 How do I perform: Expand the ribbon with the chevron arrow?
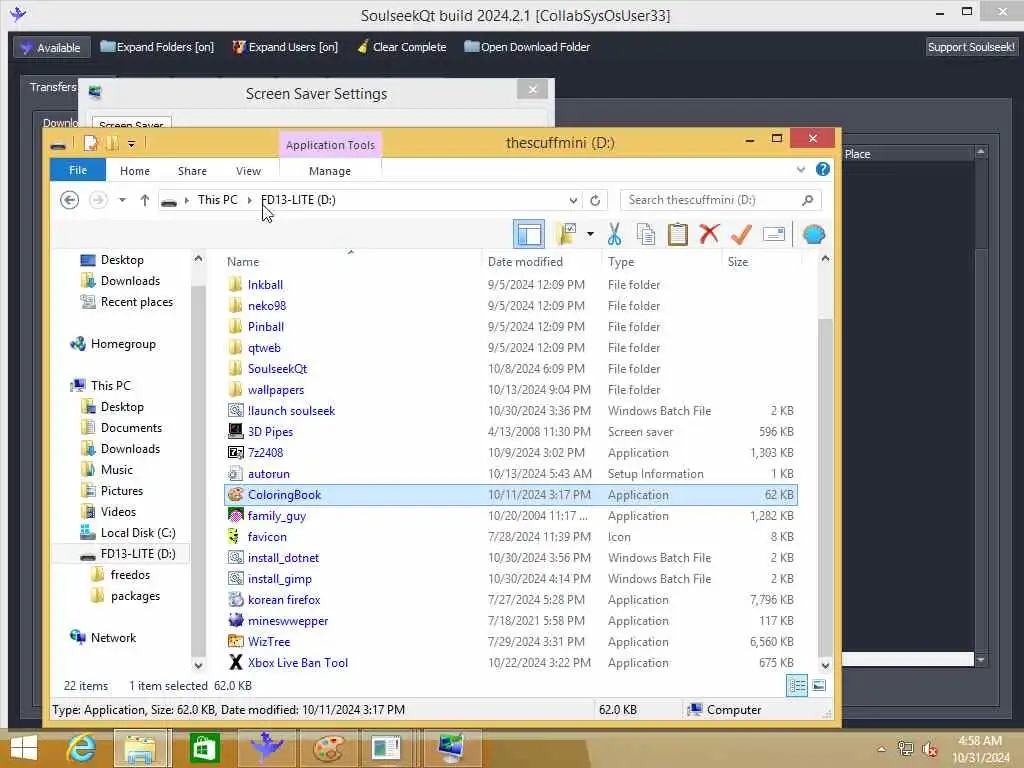coord(801,170)
